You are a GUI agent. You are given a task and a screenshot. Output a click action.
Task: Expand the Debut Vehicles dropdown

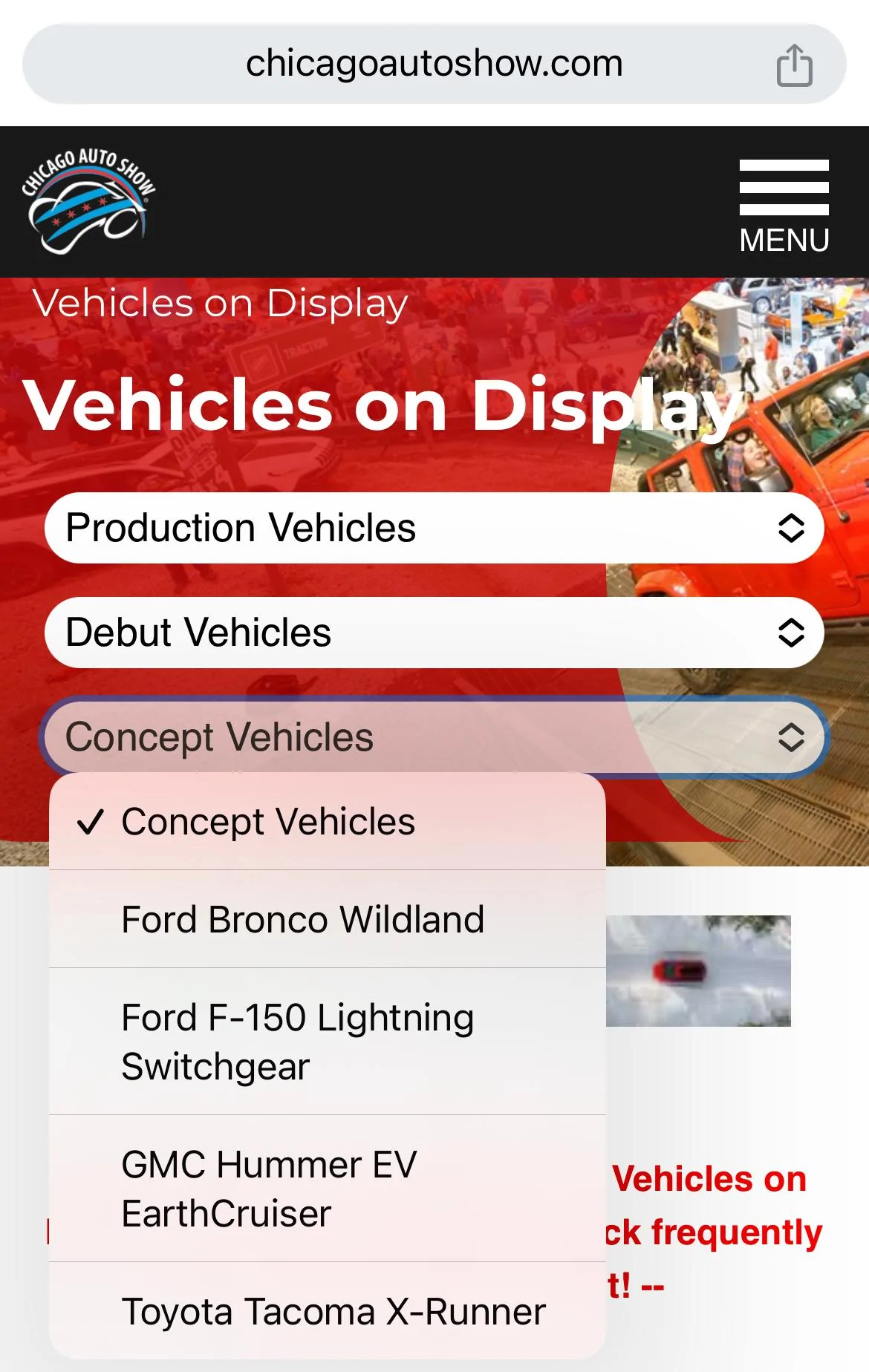point(434,633)
